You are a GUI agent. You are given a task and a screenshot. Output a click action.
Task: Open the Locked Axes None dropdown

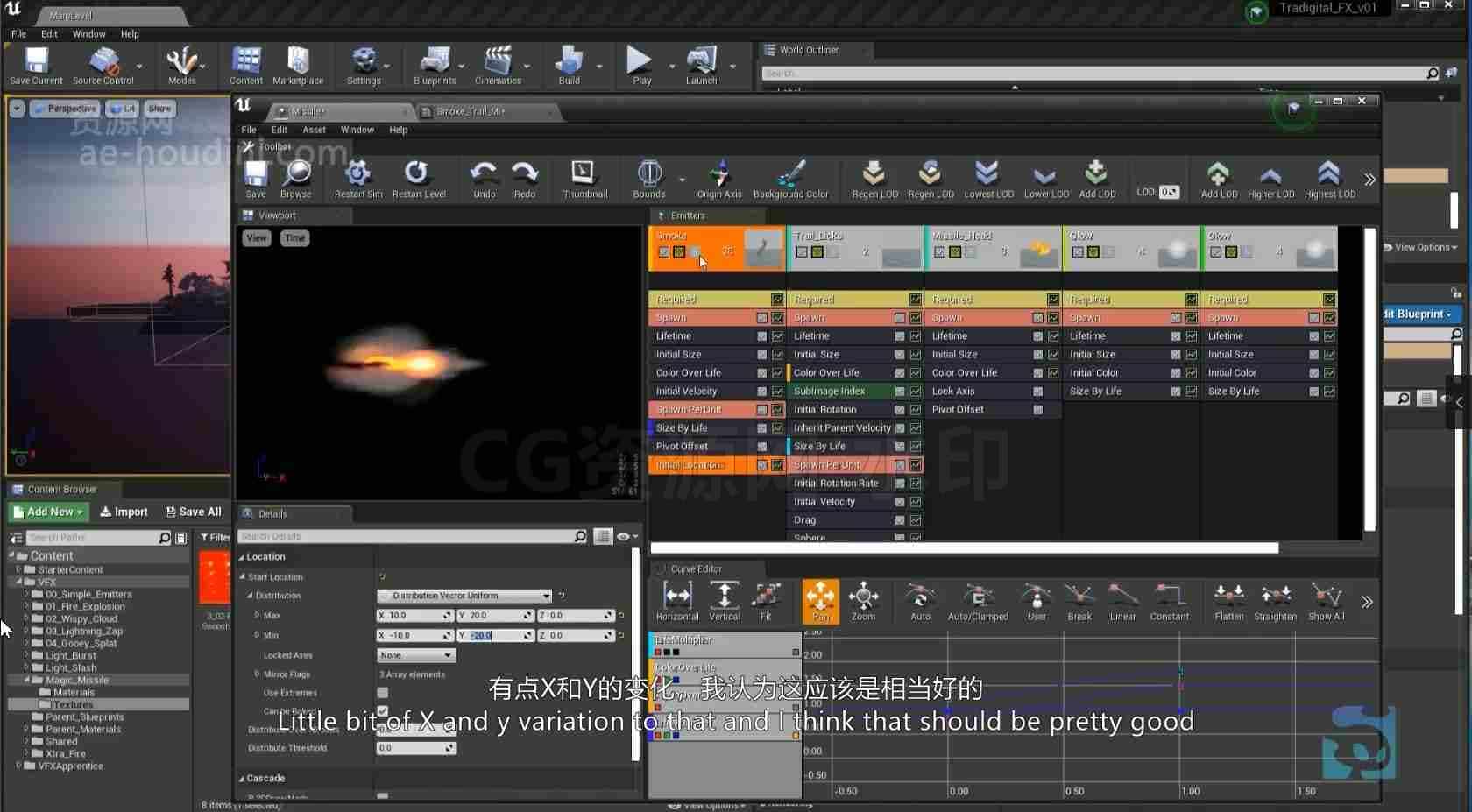click(x=416, y=655)
